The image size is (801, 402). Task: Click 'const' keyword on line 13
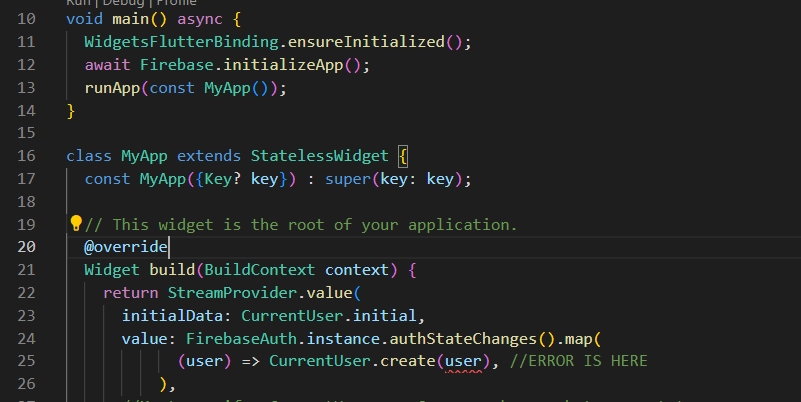172,88
